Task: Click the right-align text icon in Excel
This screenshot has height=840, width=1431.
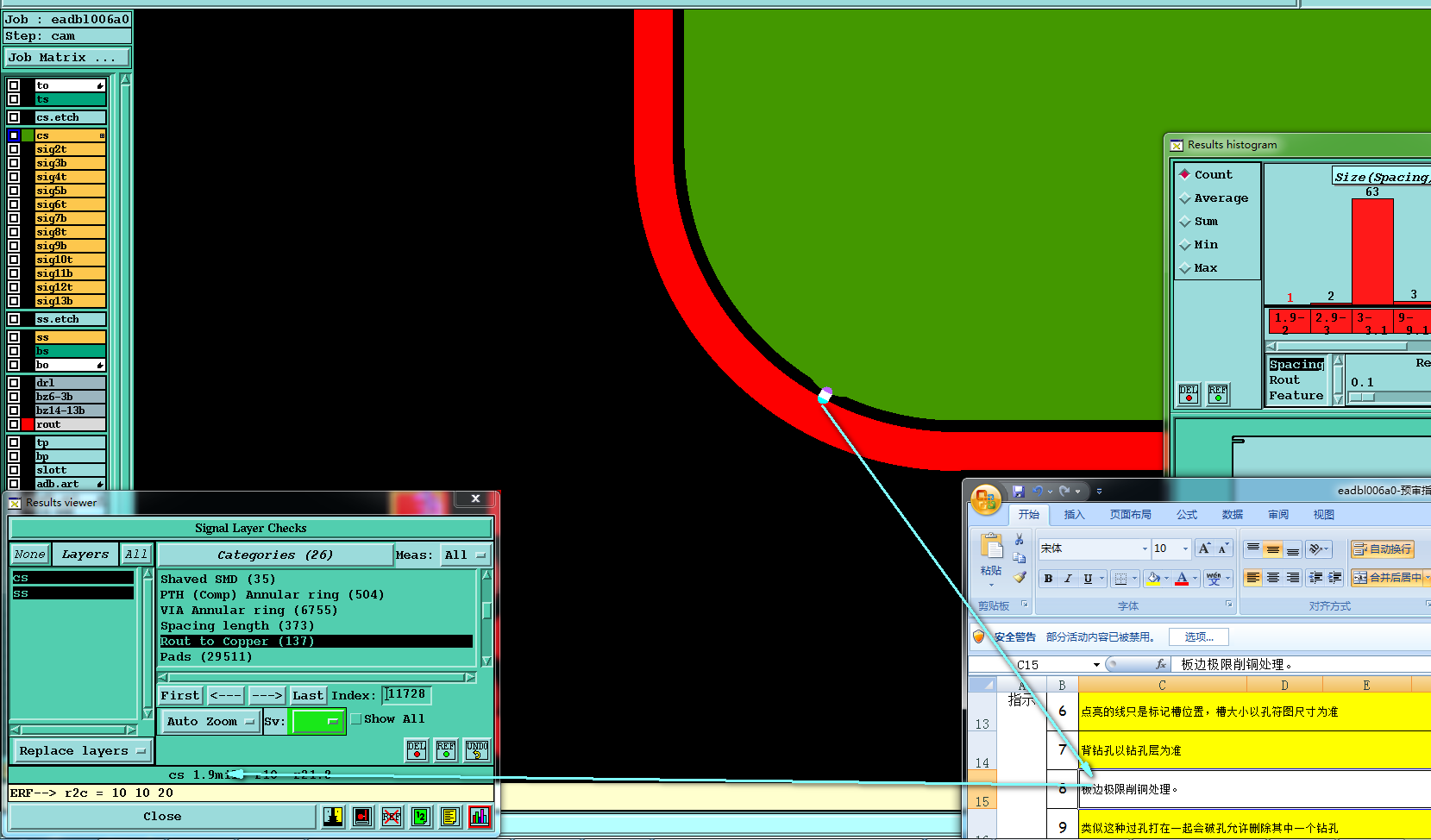Action: click(x=1293, y=578)
